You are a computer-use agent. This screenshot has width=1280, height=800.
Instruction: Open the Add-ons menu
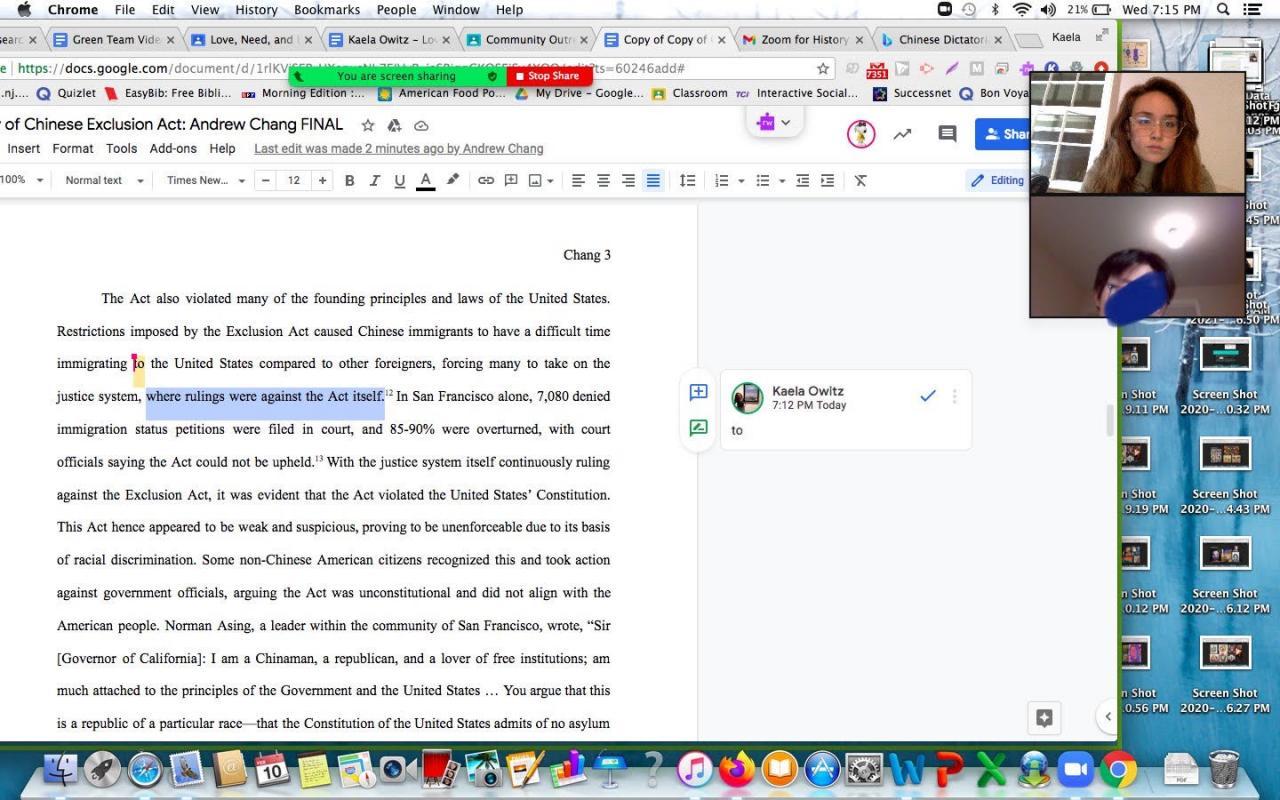[173, 148]
